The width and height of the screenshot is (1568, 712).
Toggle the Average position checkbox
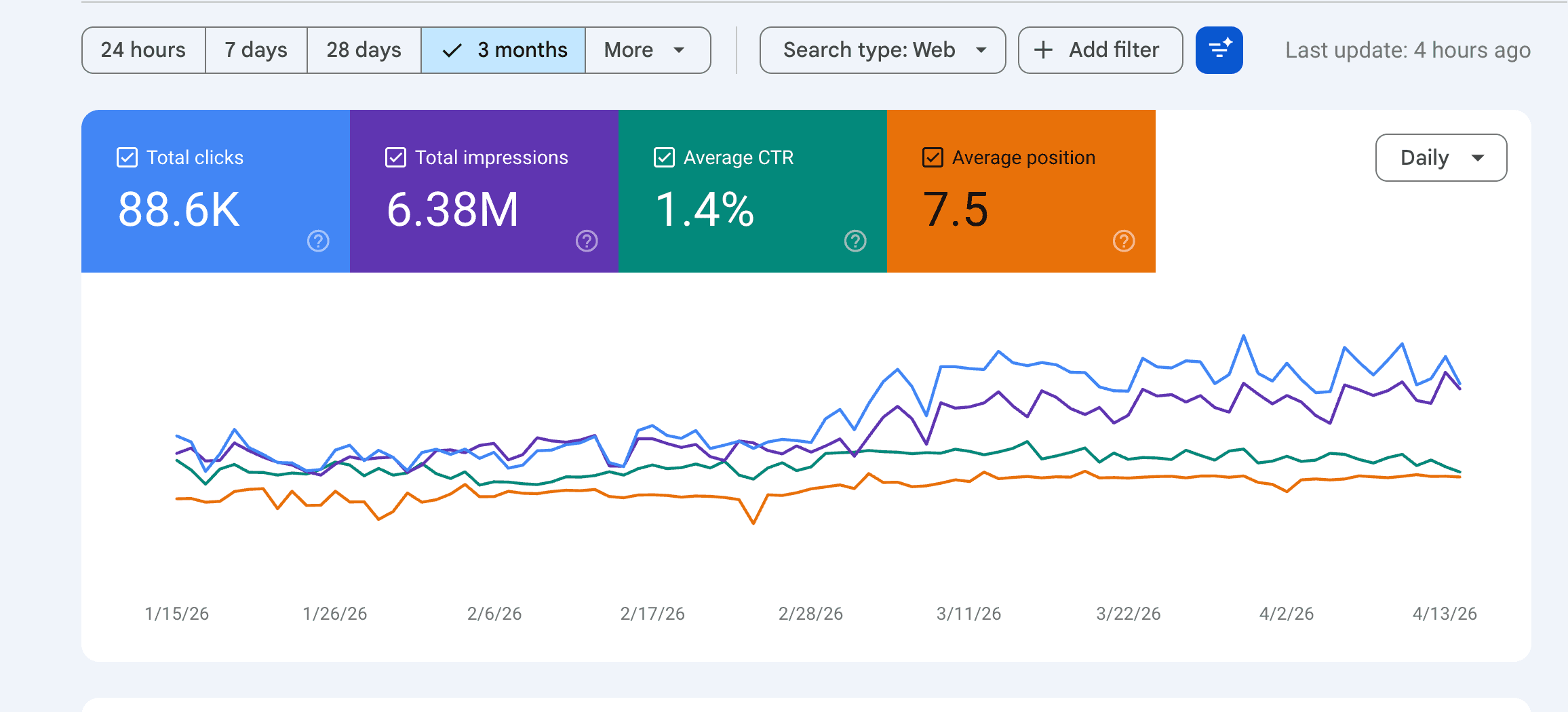(x=933, y=157)
